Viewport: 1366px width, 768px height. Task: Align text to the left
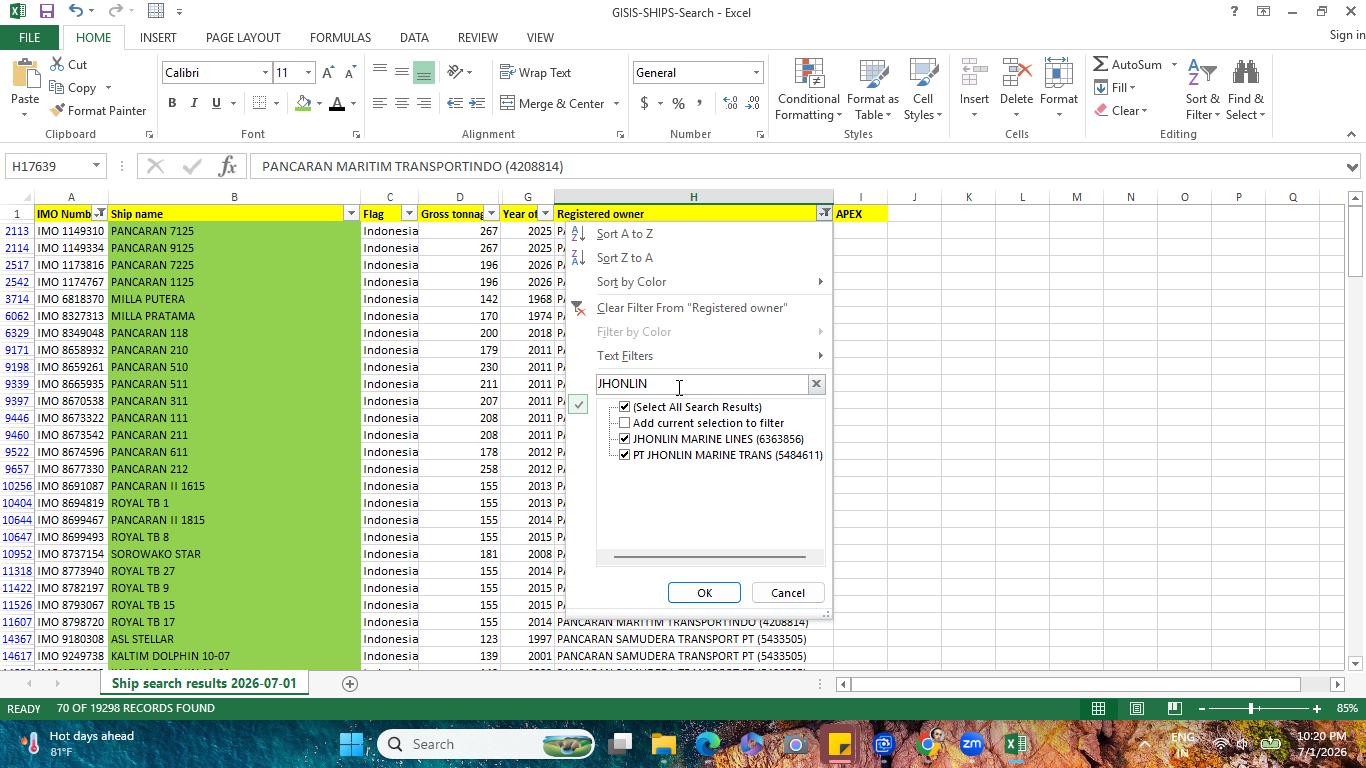point(380,103)
